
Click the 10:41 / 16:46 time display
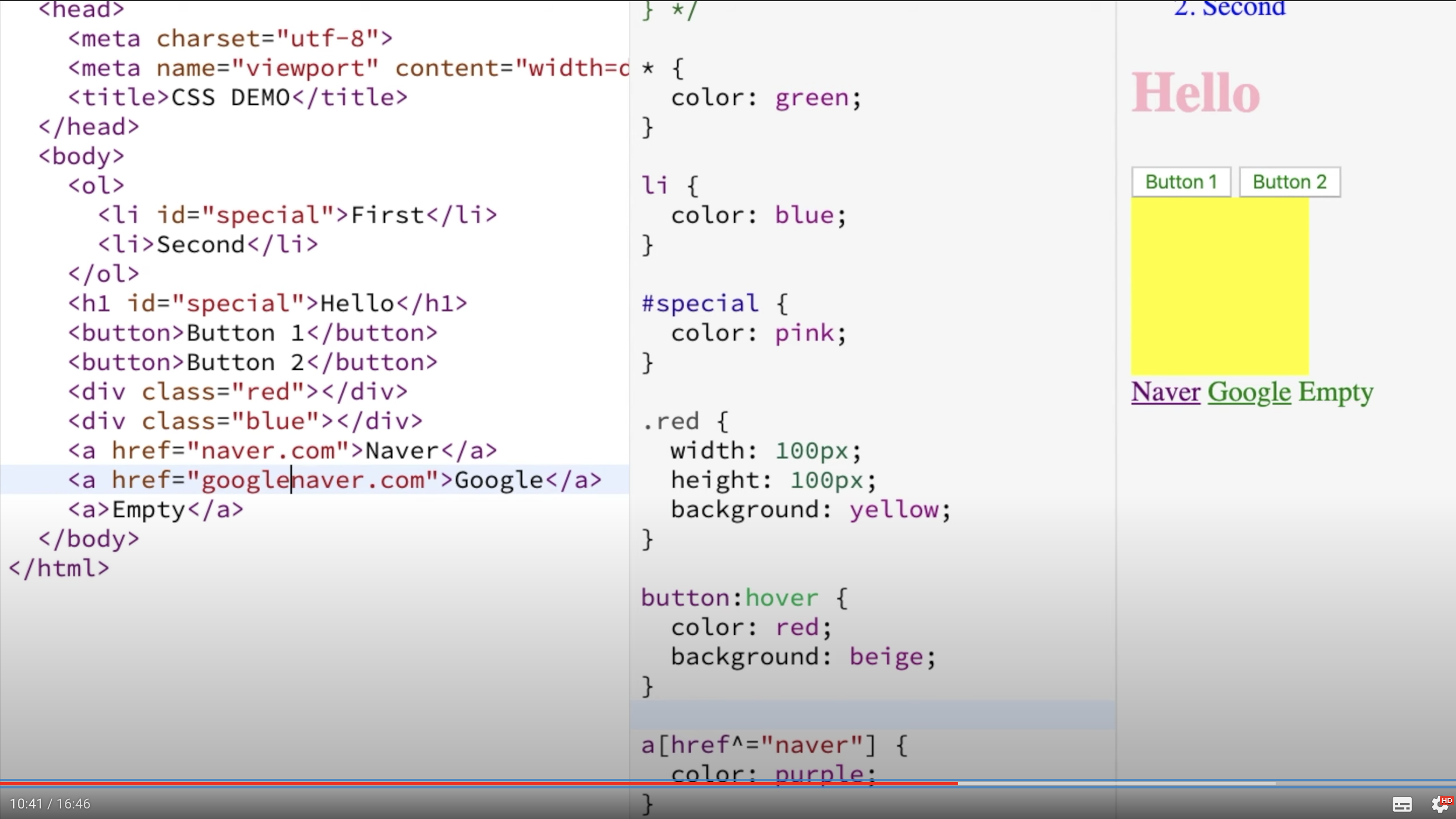[x=50, y=804]
